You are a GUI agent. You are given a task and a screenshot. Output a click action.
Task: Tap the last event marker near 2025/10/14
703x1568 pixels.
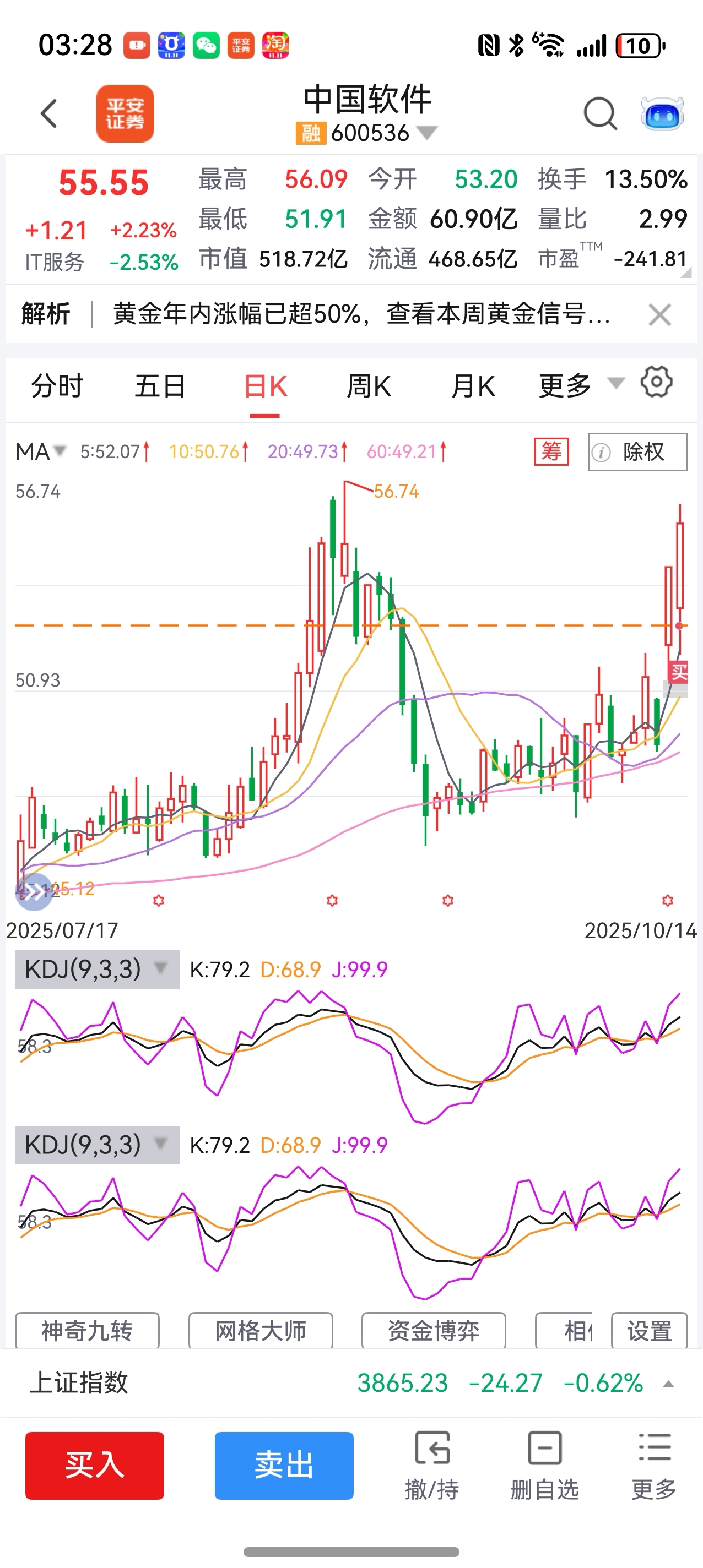[x=668, y=900]
